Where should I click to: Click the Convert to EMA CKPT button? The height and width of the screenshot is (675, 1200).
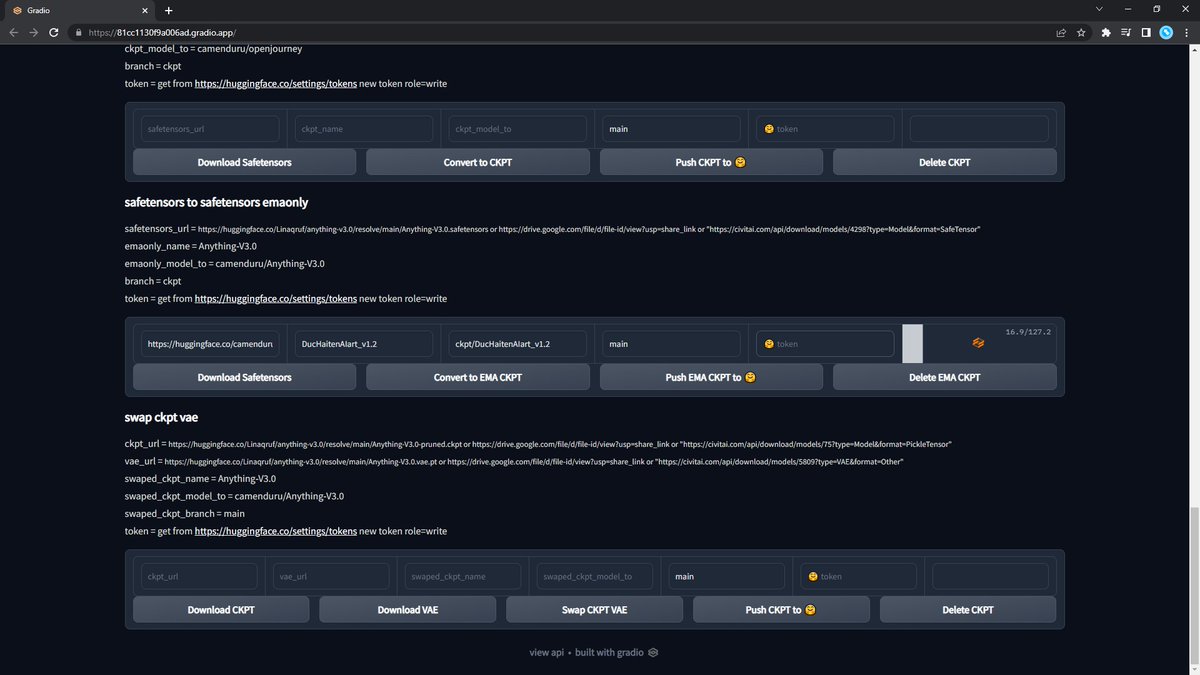tap(477, 377)
